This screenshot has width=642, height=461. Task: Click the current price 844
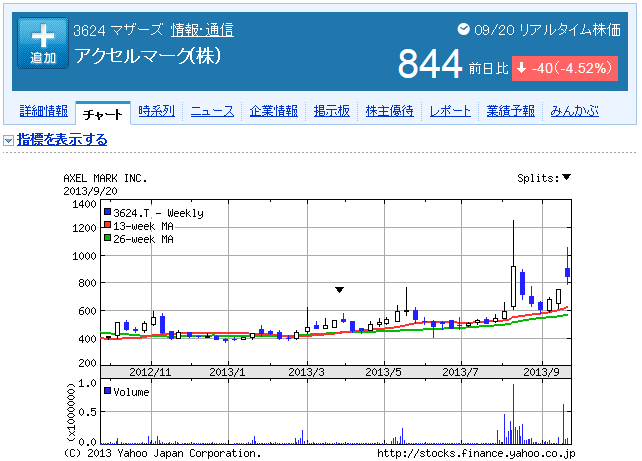(x=430, y=64)
